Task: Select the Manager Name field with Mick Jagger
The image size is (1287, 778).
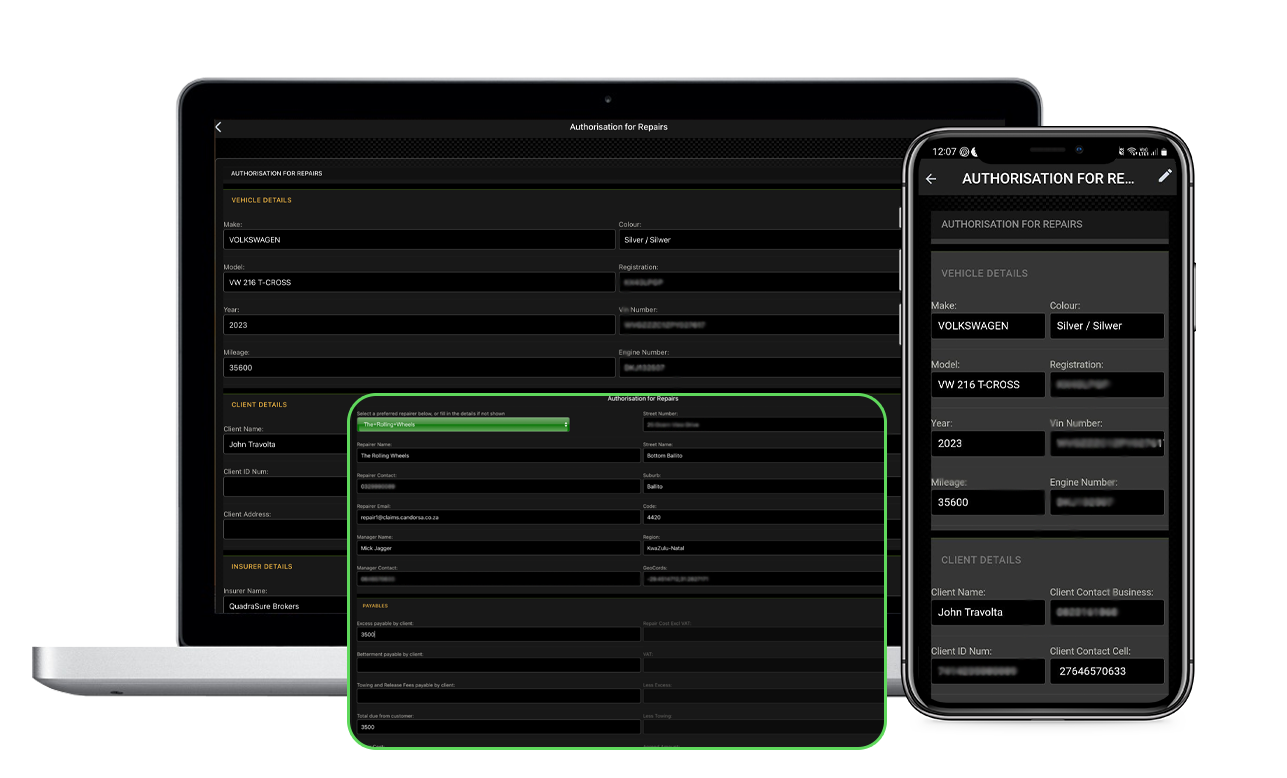Action: 497,548
